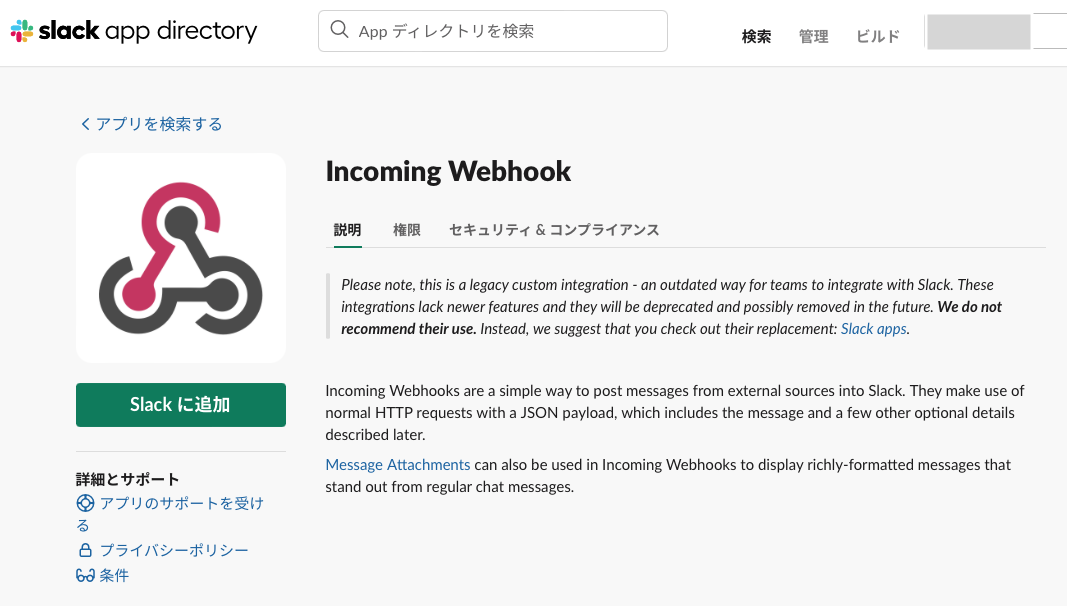The width and height of the screenshot is (1067, 606).
Task: Click the search magnifier icon
Action: coord(339,30)
